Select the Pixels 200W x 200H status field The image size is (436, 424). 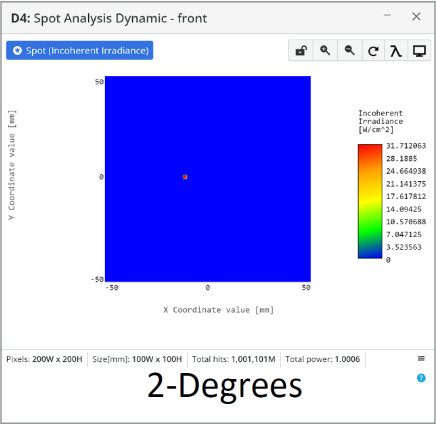pos(44,359)
